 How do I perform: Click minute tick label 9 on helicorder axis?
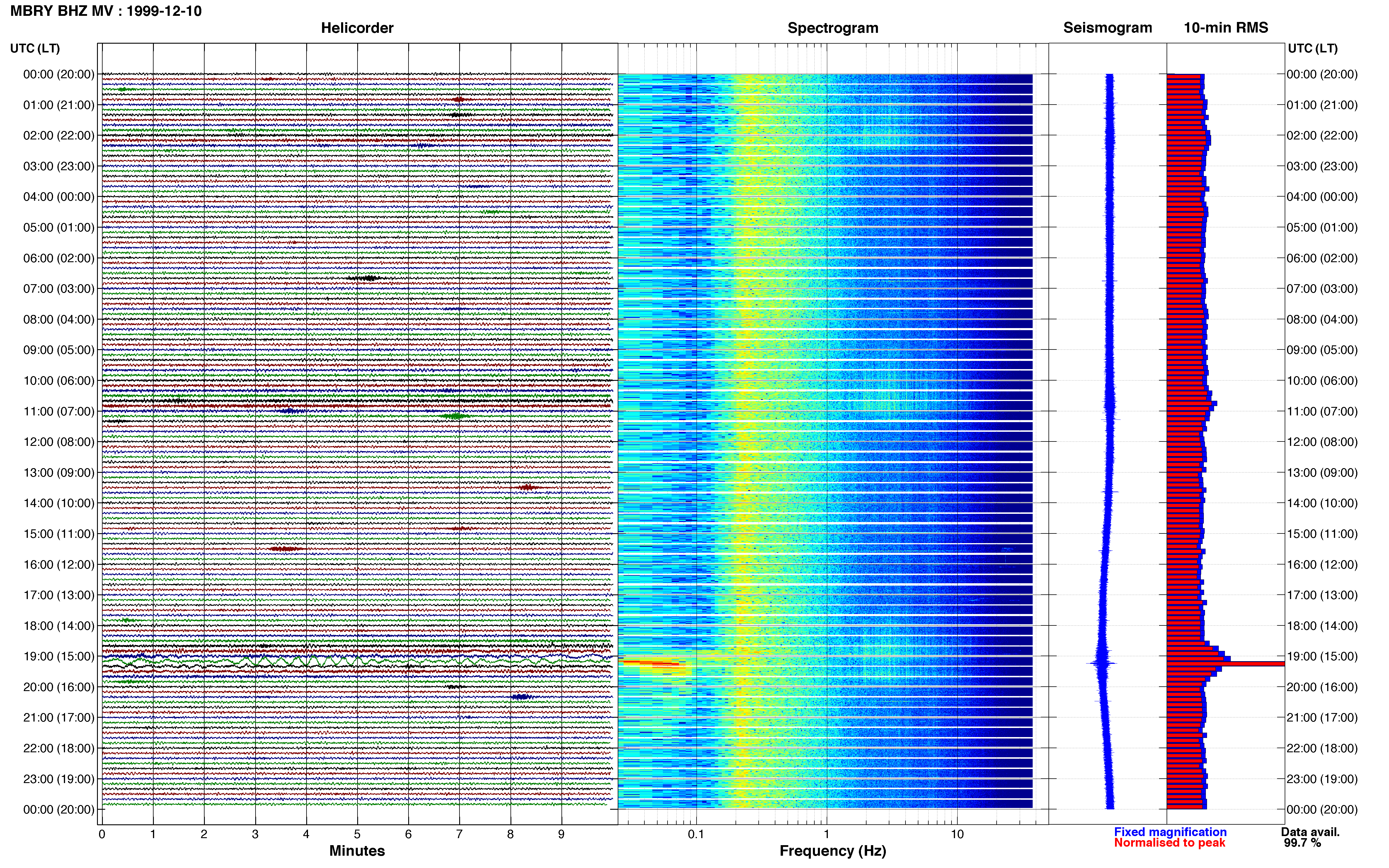pyautogui.click(x=561, y=834)
